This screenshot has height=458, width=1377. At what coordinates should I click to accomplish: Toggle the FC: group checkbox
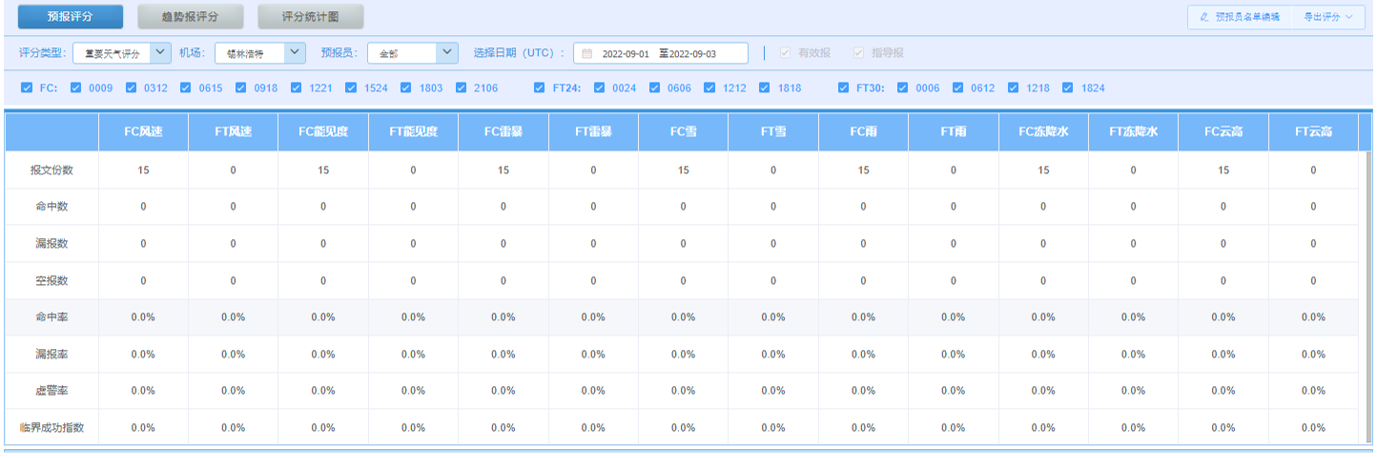[27, 88]
